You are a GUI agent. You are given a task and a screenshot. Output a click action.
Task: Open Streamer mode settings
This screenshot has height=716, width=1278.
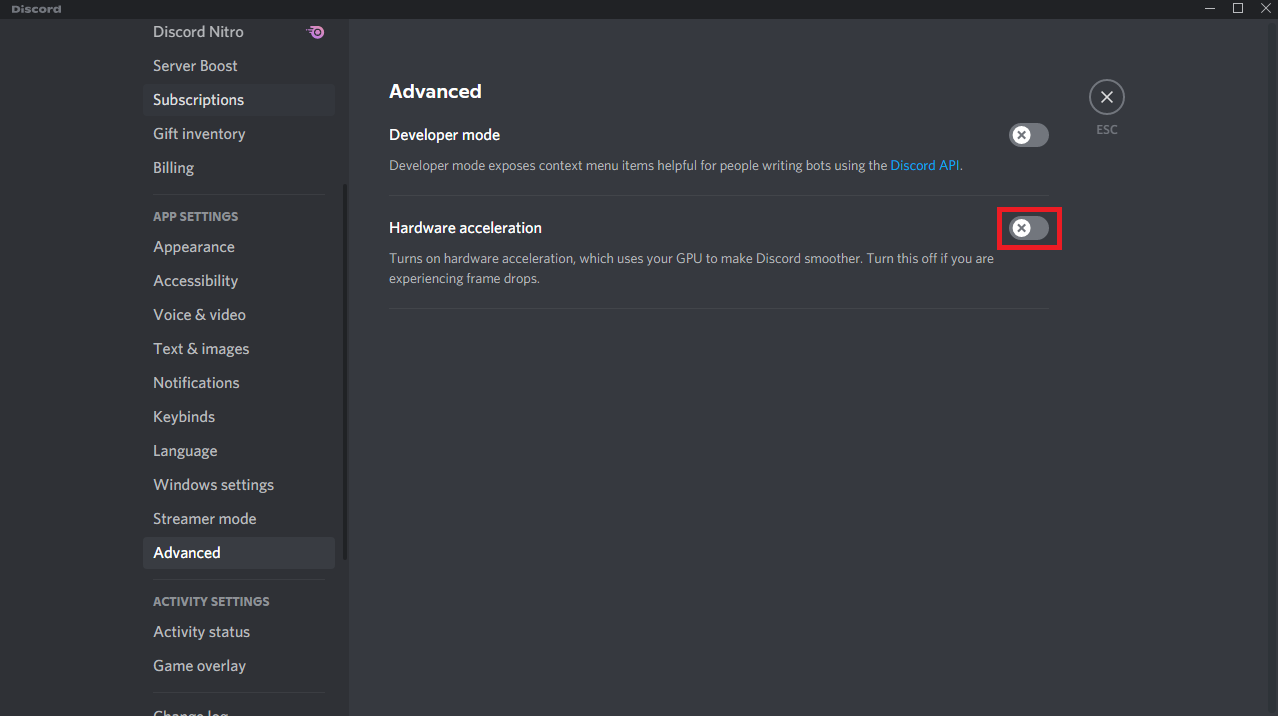[x=205, y=519]
